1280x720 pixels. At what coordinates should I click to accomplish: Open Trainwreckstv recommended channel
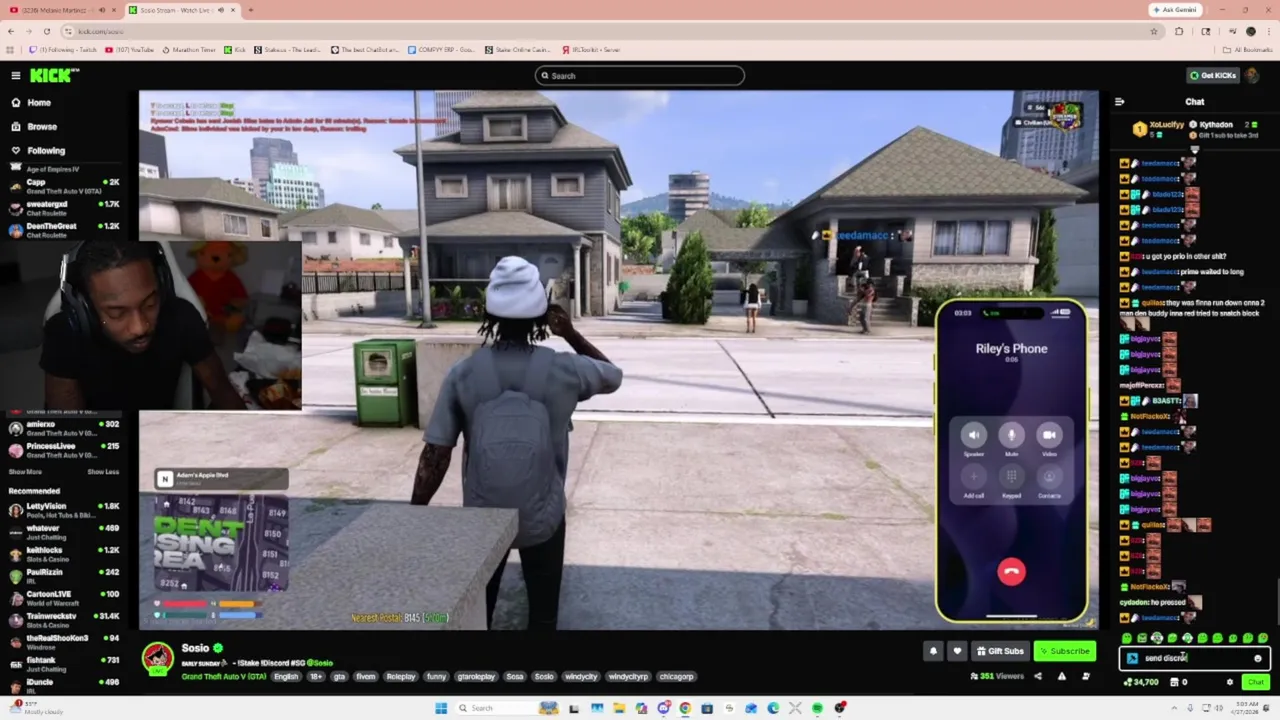click(x=63, y=620)
